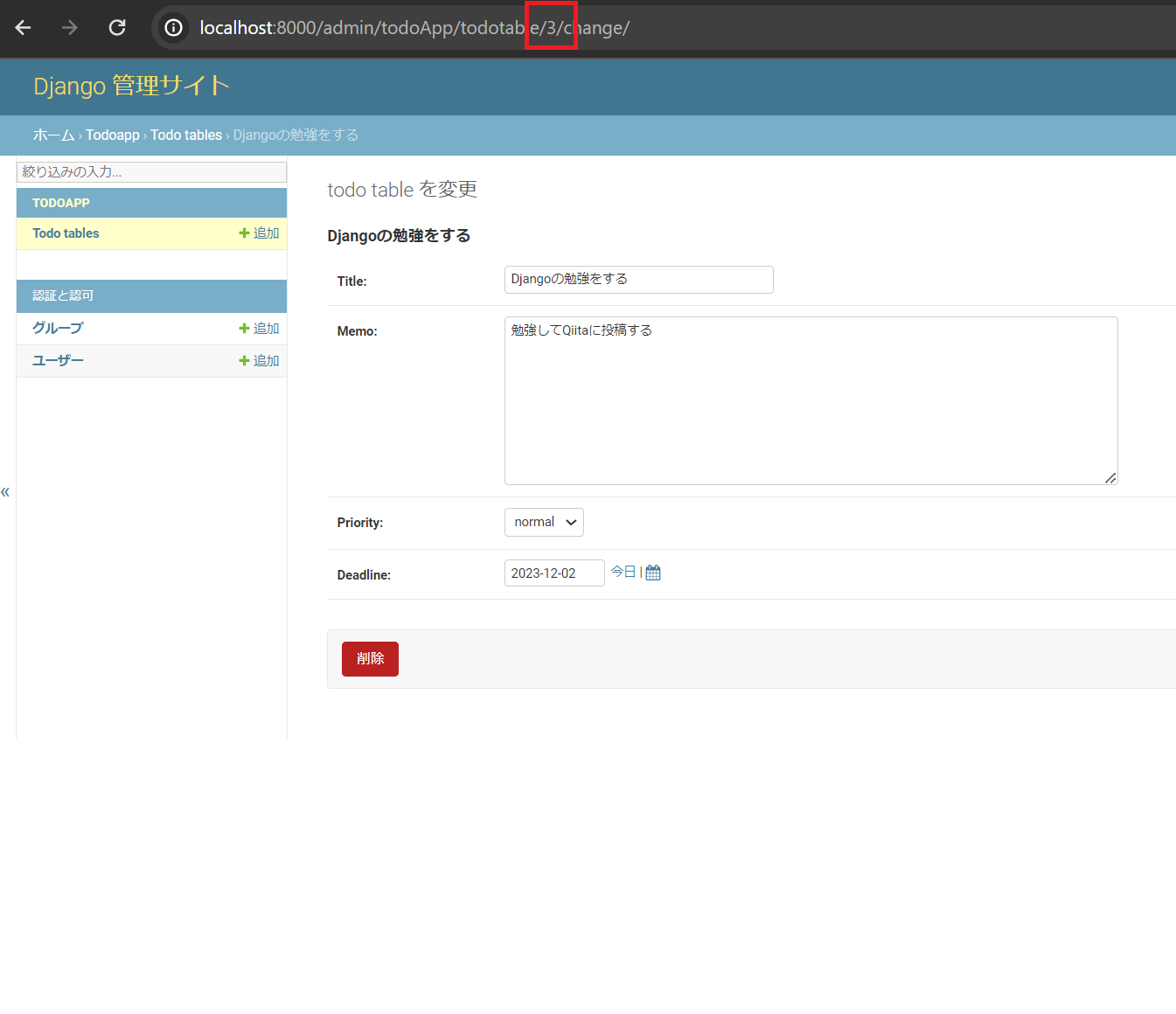Open the site info icon in address bar
The image size is (1176, 1014).
click(x=172, y=27)
